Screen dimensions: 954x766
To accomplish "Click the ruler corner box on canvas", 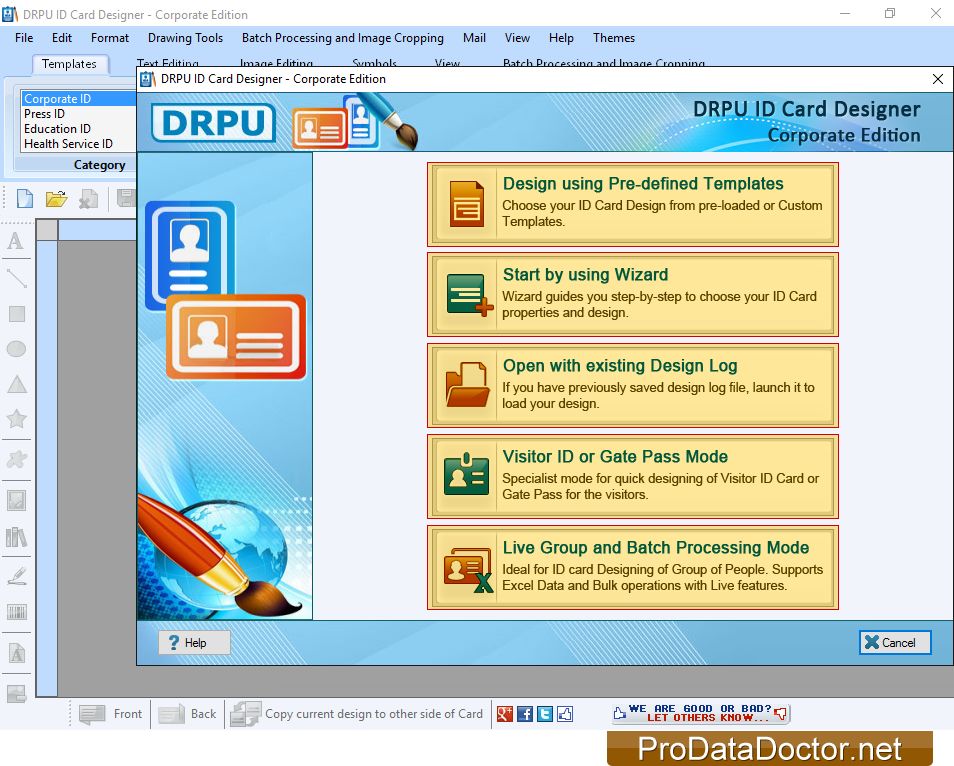I will (x=47, y=230).
